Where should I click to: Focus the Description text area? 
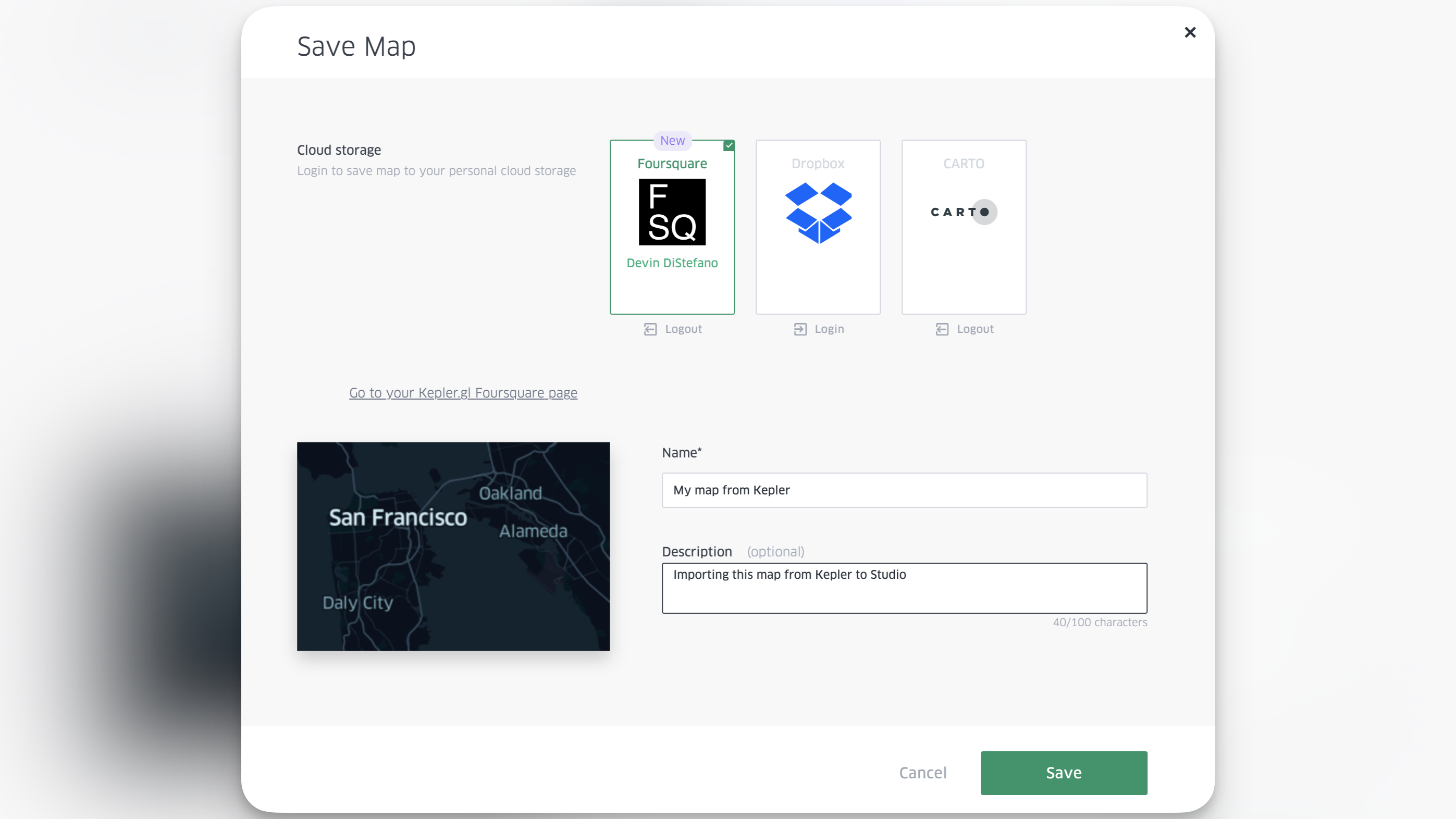pyautogui.click(x=904, y=588)
